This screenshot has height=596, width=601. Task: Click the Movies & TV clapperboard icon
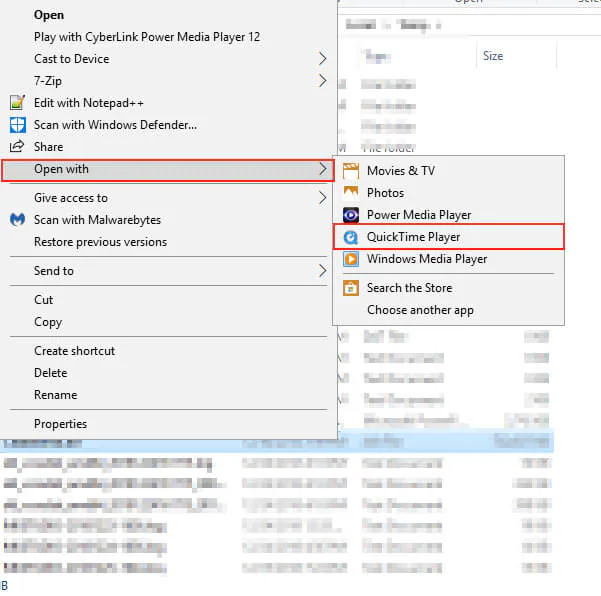(351, 171)
